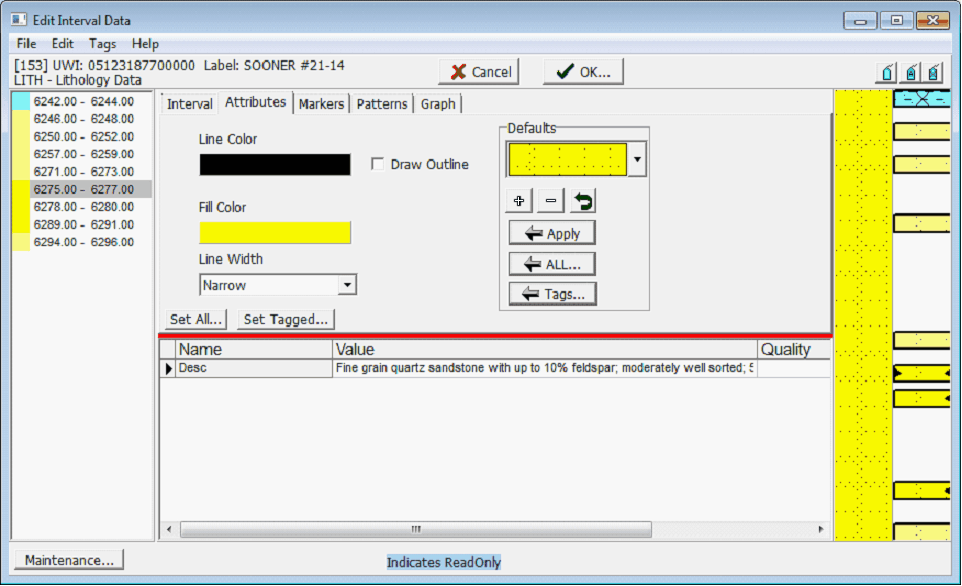Click the black Line Color swatch
The image size is (962, 586).
point(275,165)
